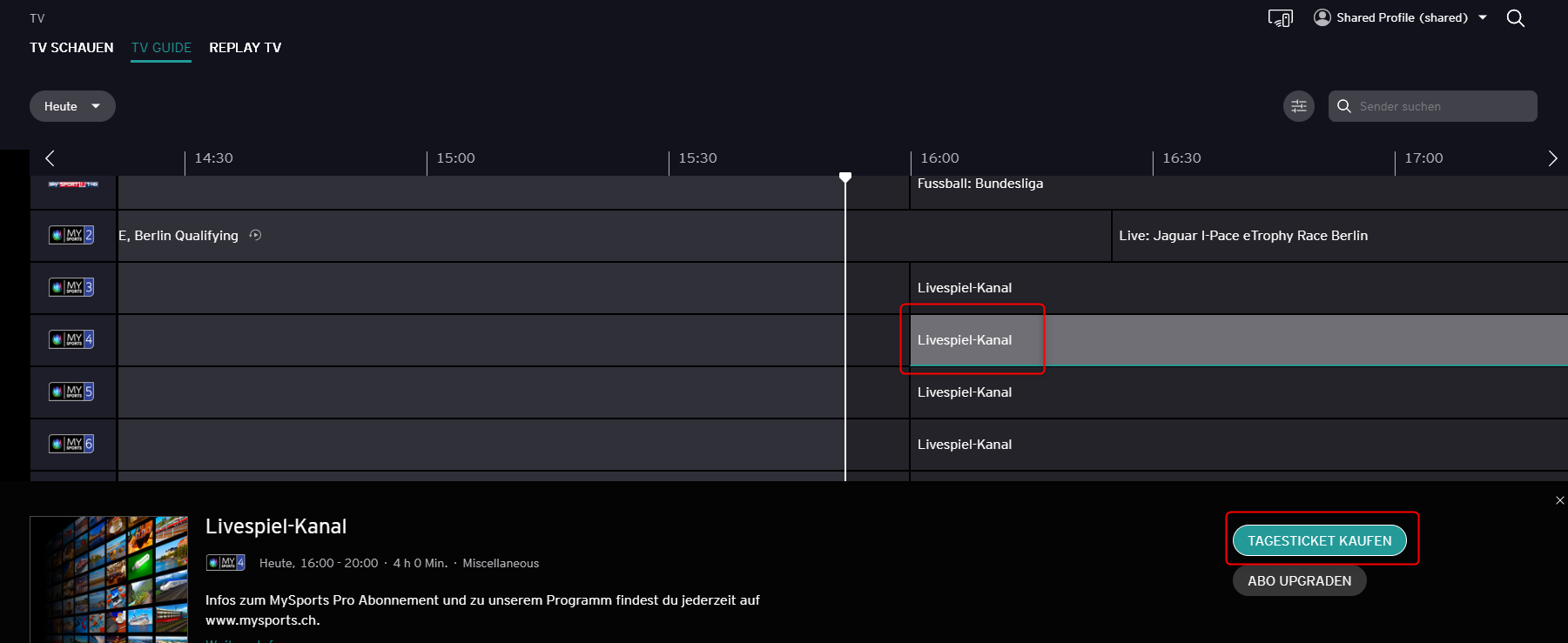The image size is (1568, 643).
Task: Click the current time marker on timeline
Action: pos(845,177)
